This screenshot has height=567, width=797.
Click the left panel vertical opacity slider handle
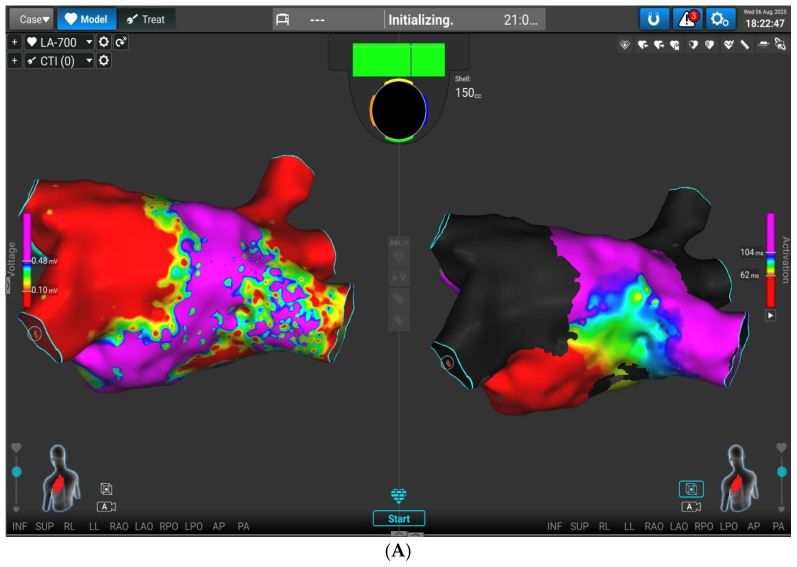click(x=16, y=472)
